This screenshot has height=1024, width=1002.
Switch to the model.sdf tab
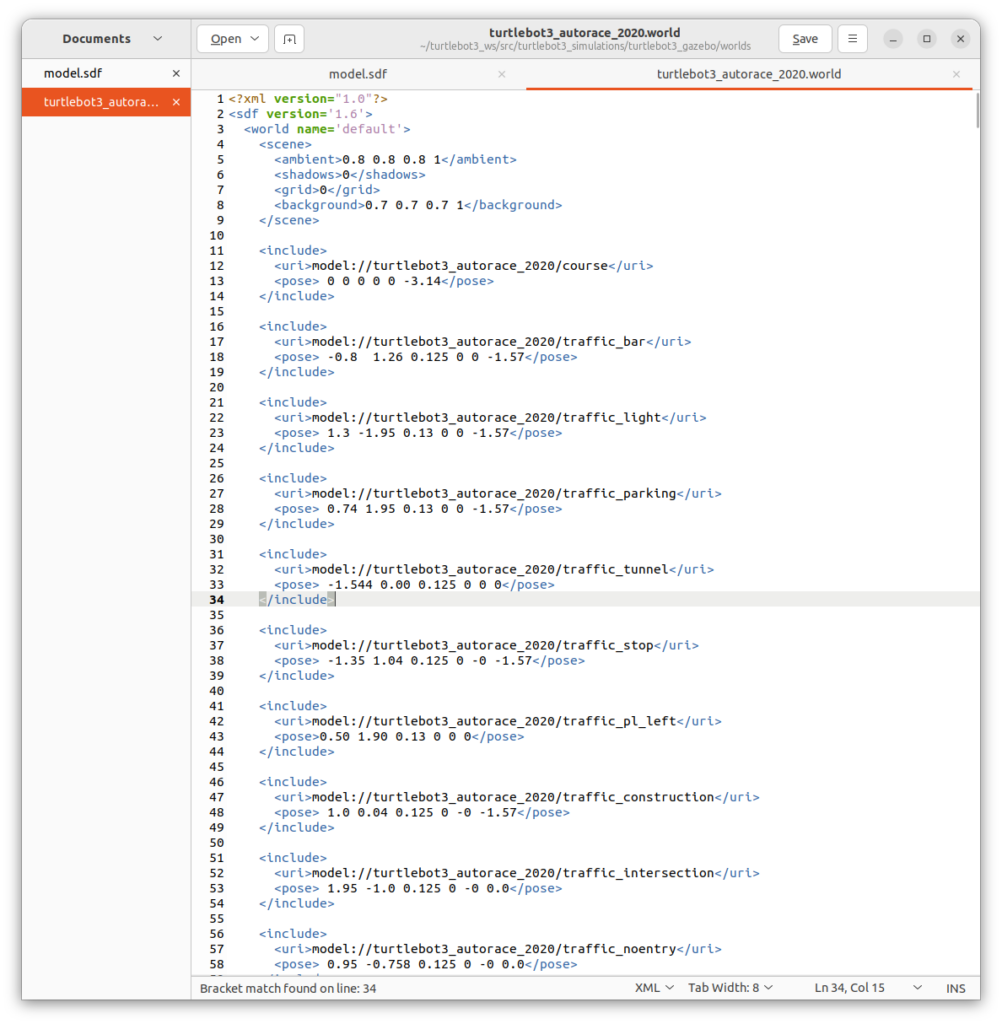pos(358,74)
